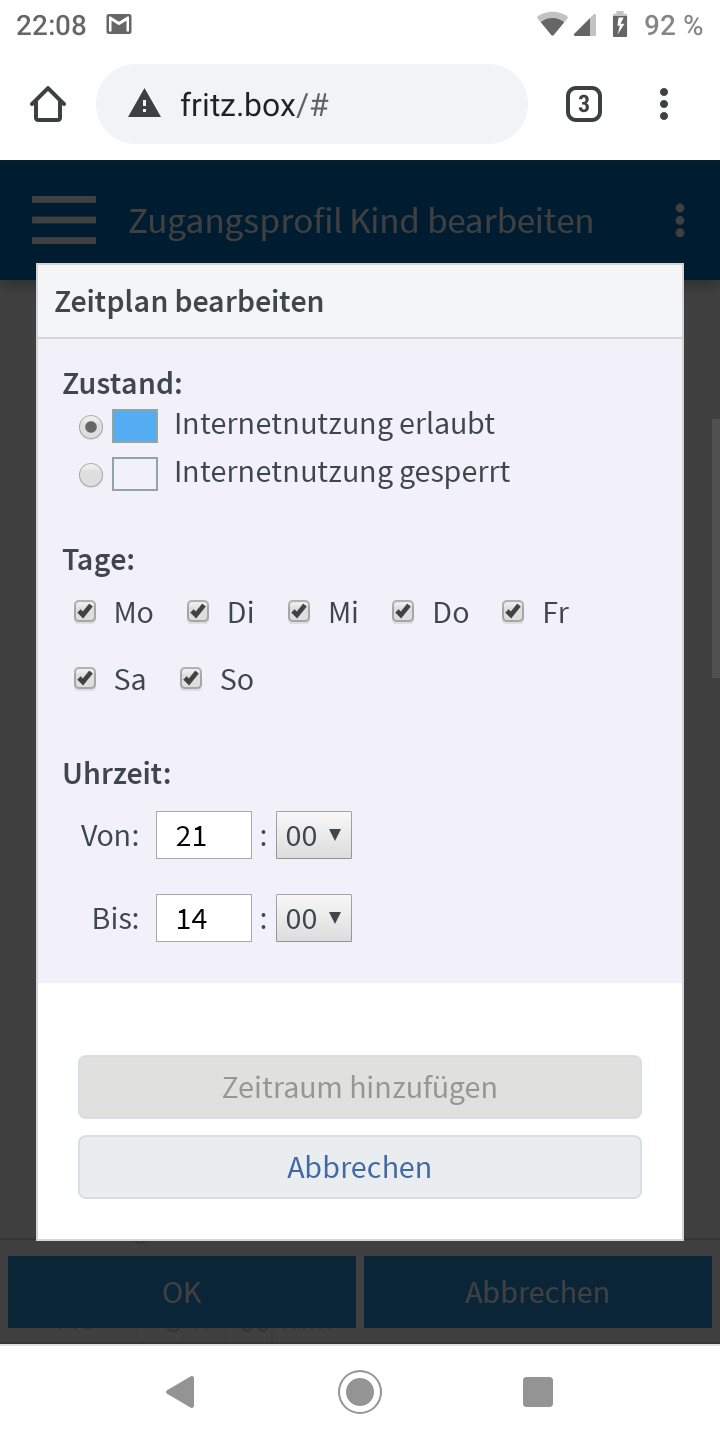Open Chrome's three-dot overflow menu
This screenshot has height=1440, width=720.
pos(664,104)
